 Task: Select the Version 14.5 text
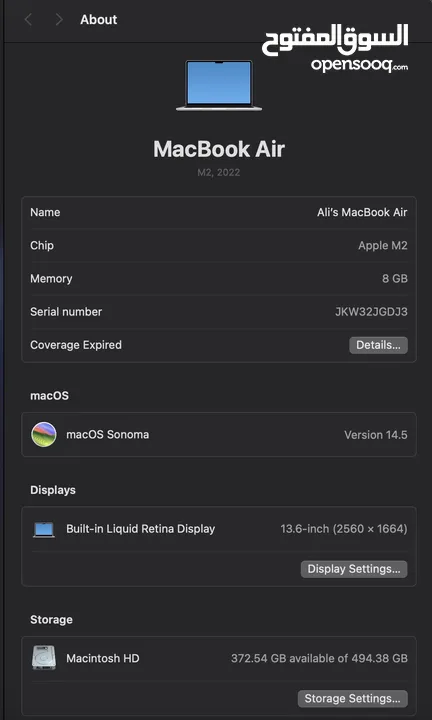(376, 435)
